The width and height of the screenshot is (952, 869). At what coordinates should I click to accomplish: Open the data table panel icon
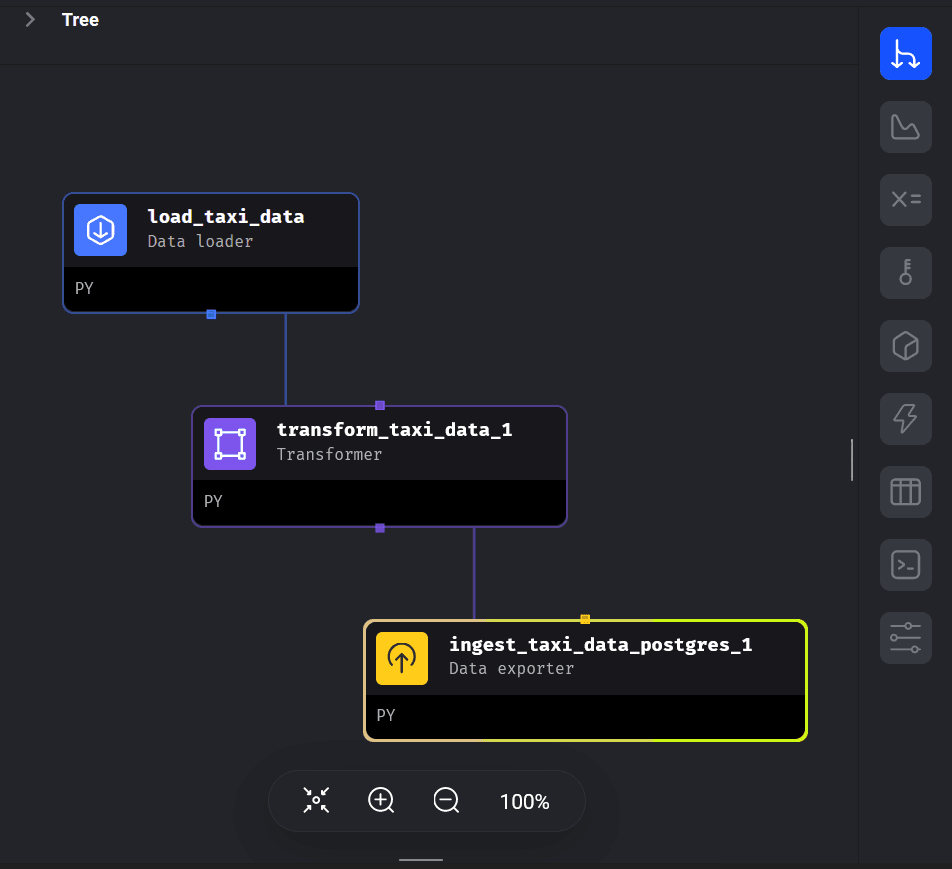[905, 492]
